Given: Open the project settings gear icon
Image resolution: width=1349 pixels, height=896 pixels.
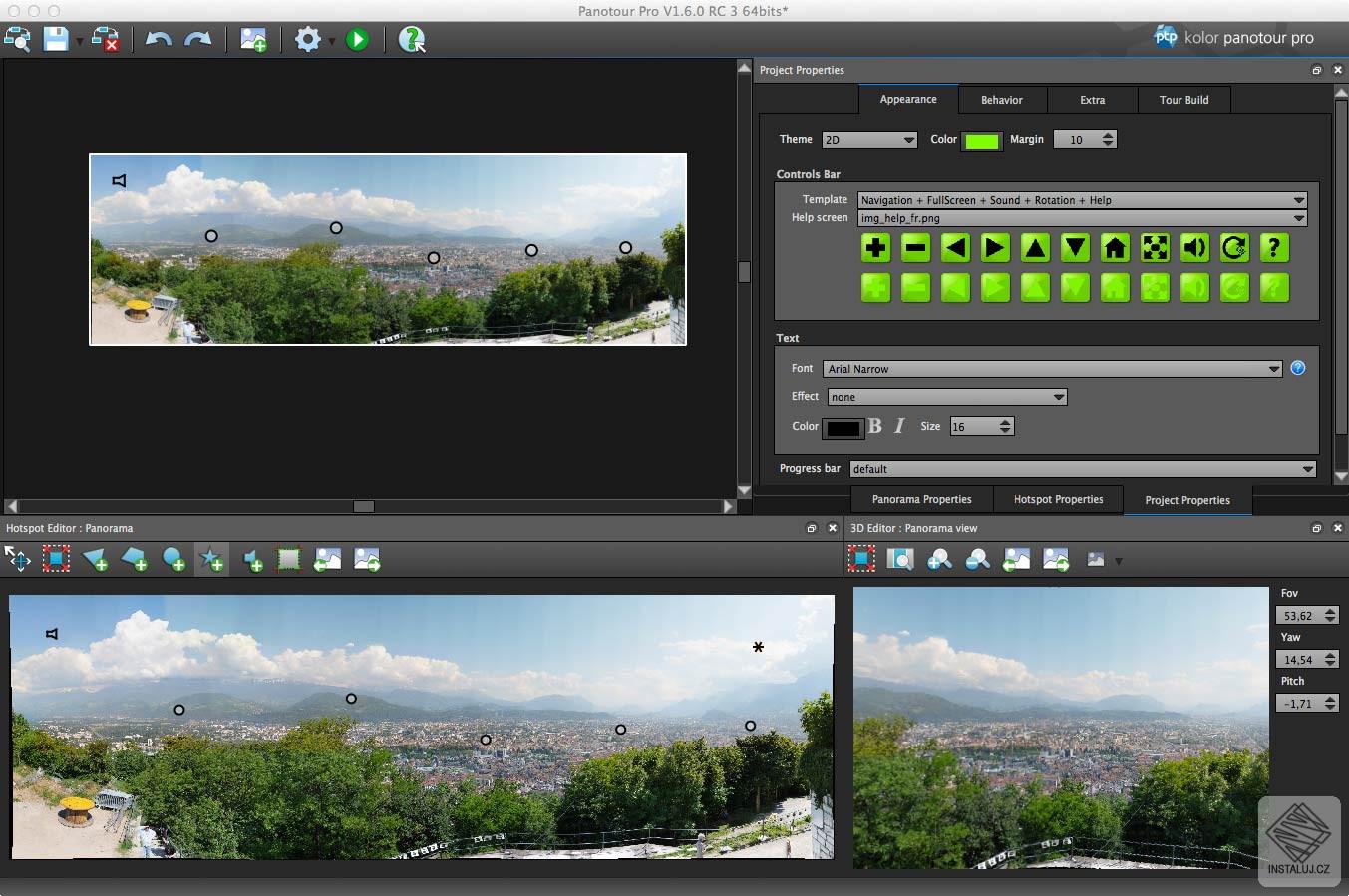Looking at the screenshot, I should [x=306, y=39].
